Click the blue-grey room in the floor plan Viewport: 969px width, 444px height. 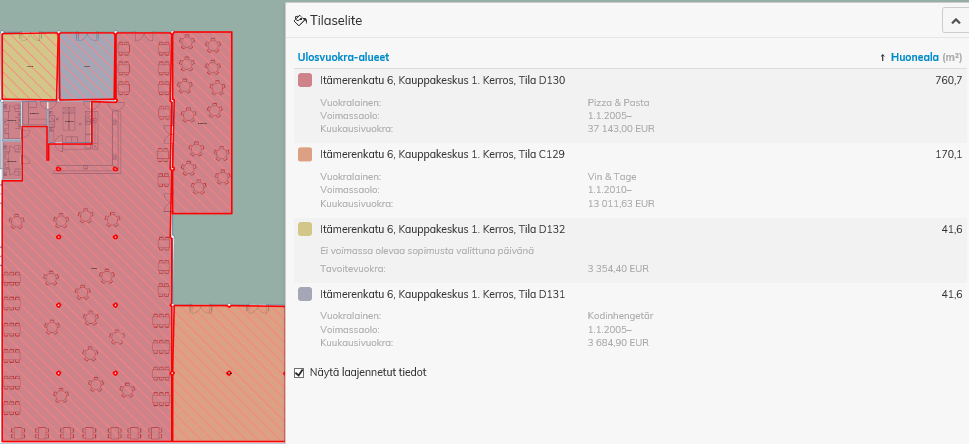87,66
